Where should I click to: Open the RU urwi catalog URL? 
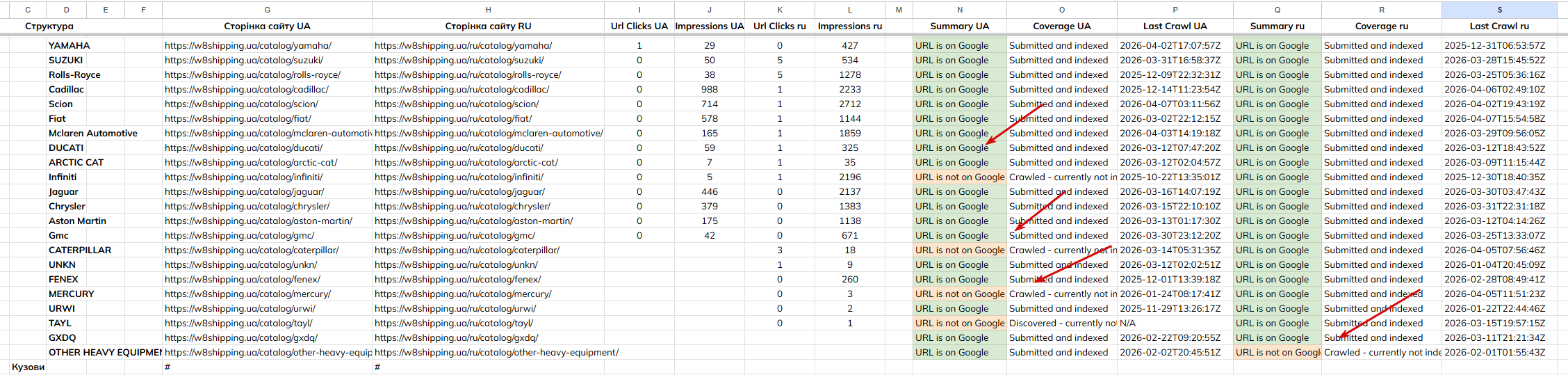(x=455, y=309)
